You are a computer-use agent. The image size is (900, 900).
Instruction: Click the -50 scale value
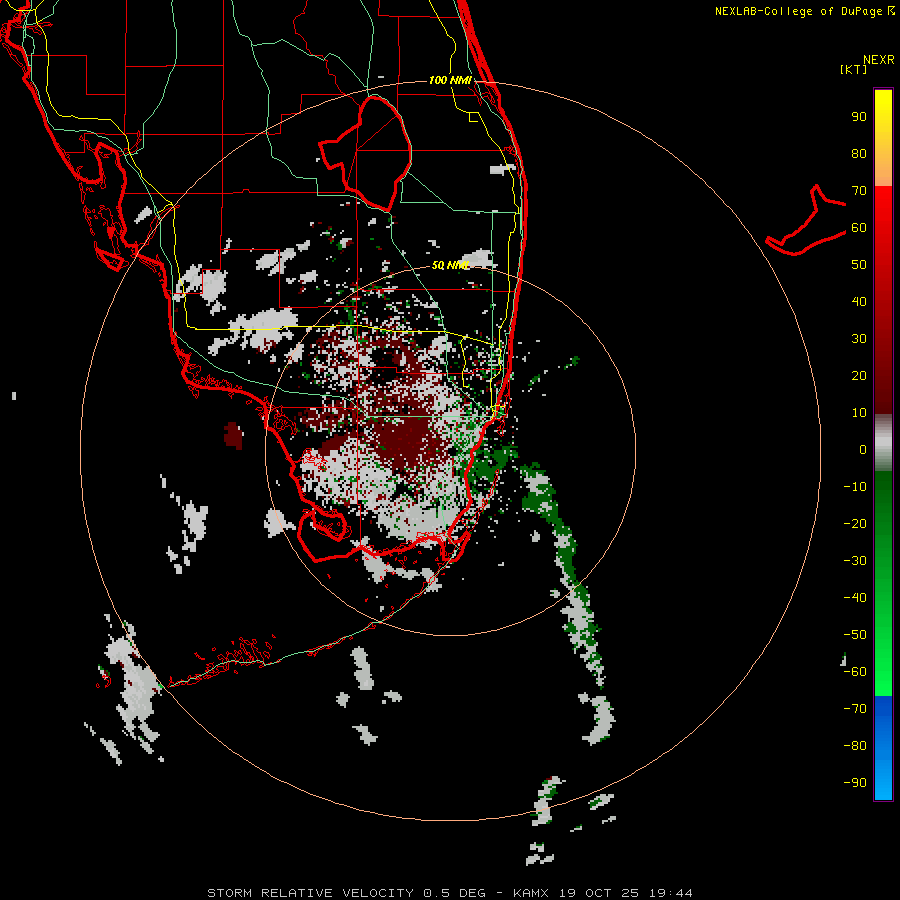click(855, 635)
